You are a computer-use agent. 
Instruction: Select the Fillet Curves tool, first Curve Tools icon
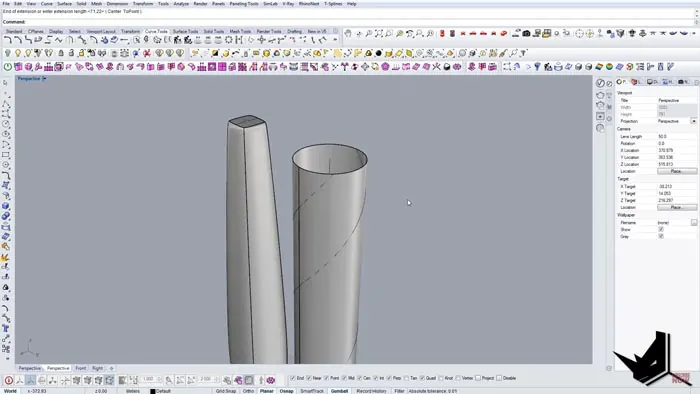click(8, 40)
